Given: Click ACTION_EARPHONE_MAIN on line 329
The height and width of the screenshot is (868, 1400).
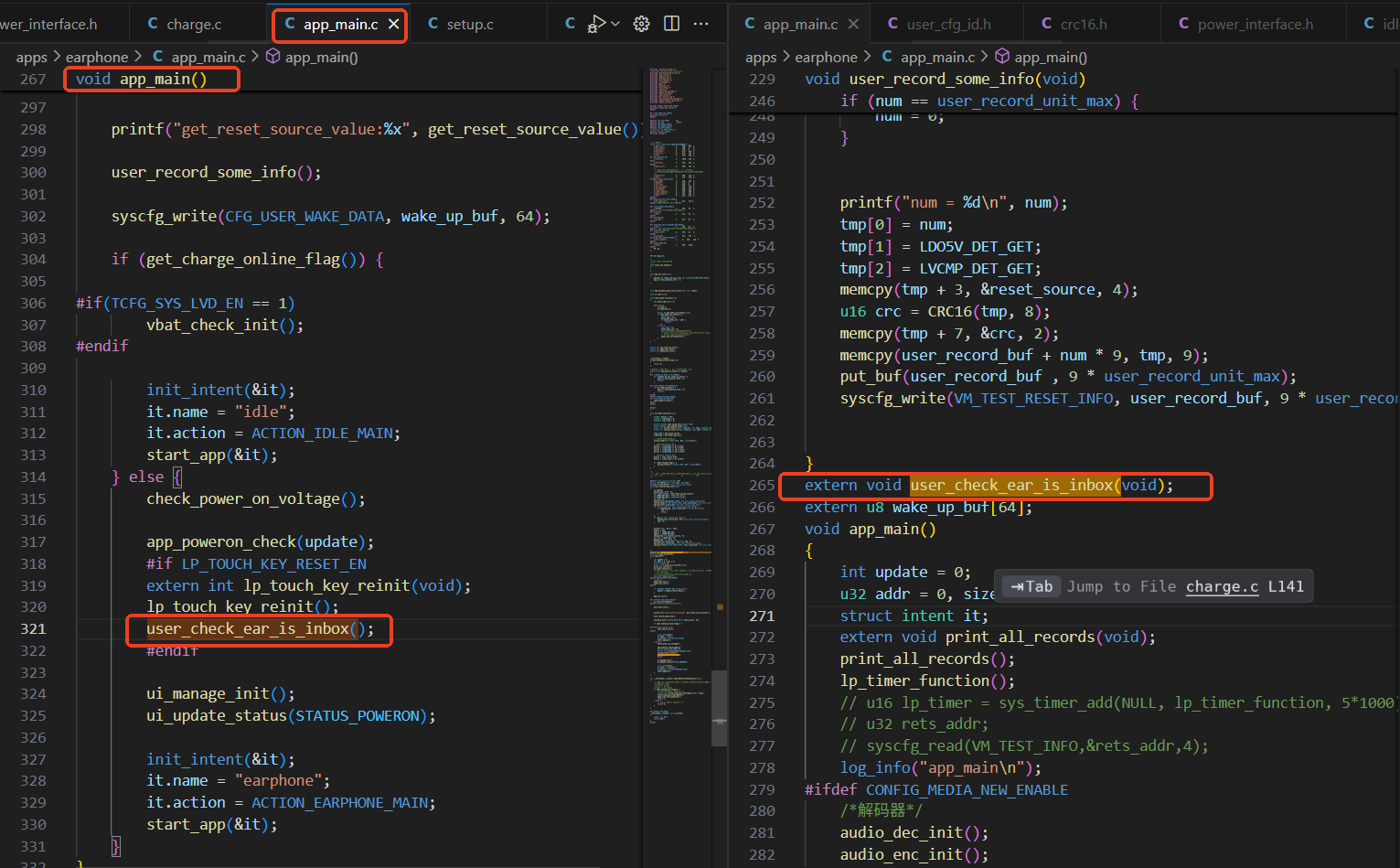Looking at the screenshot, I should point(343,802).
